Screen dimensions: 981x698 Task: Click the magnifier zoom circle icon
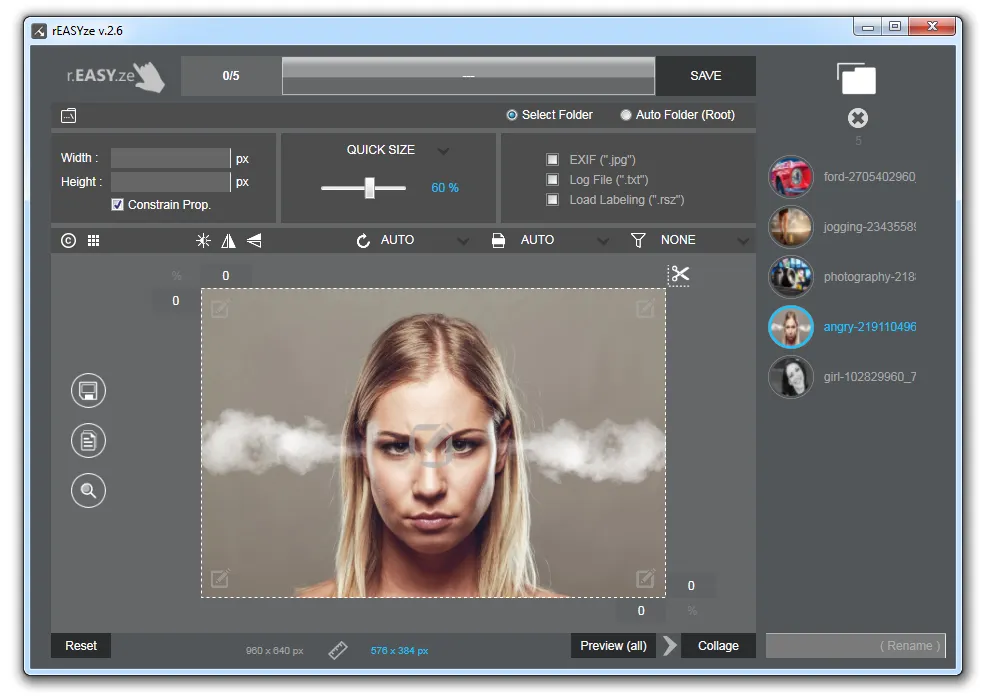point(88,490)
